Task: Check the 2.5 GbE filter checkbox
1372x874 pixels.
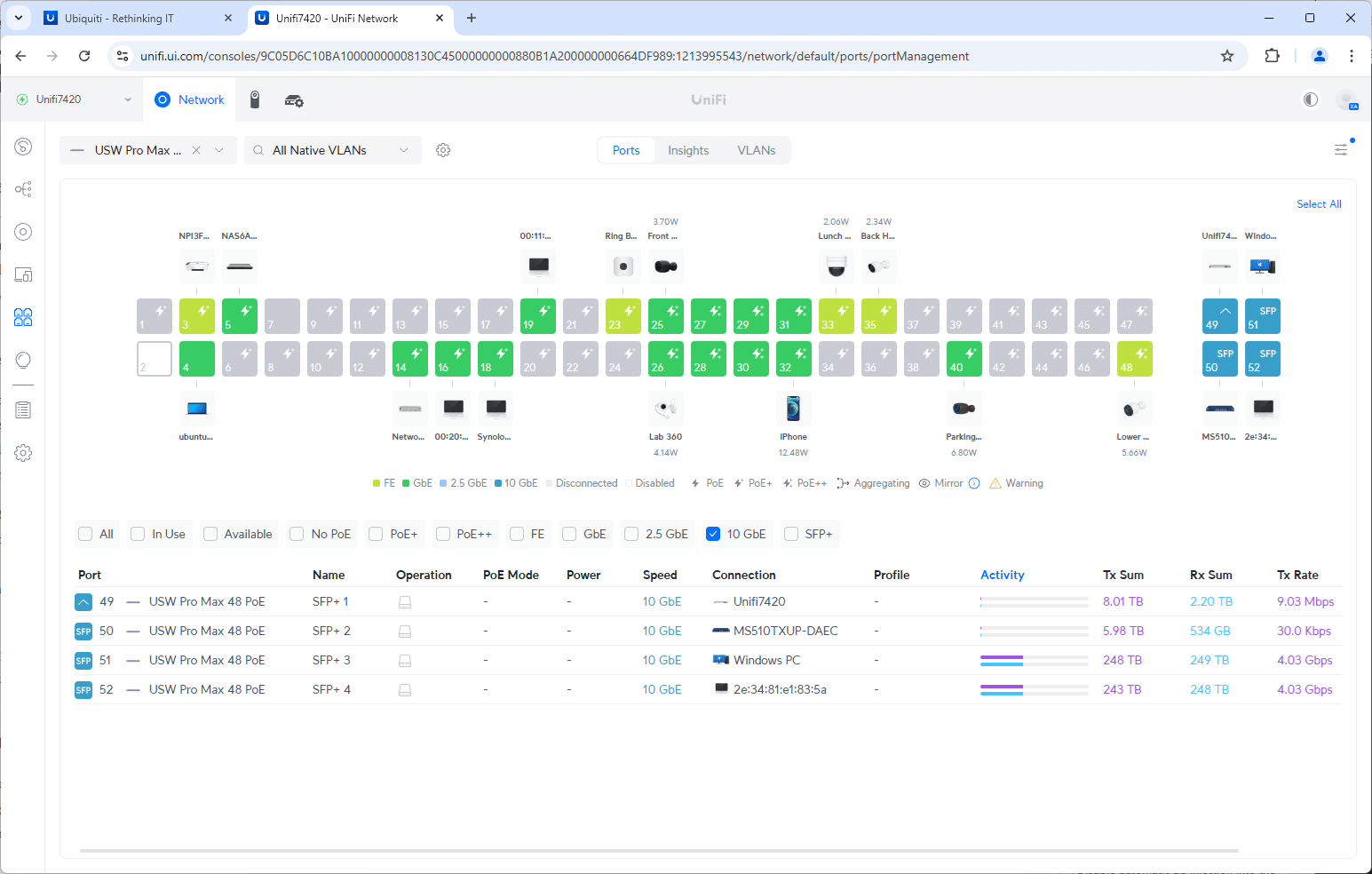Action: point(631,534)
